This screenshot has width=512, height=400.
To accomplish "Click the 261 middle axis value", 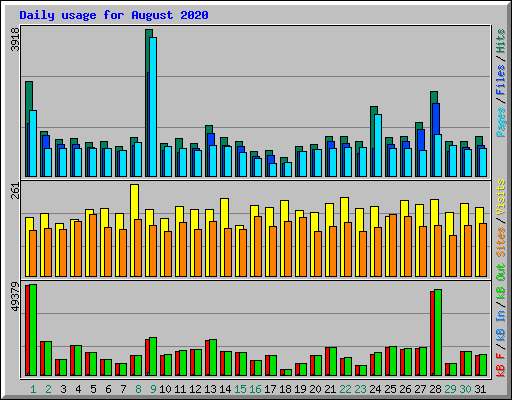I will [15, 191].
